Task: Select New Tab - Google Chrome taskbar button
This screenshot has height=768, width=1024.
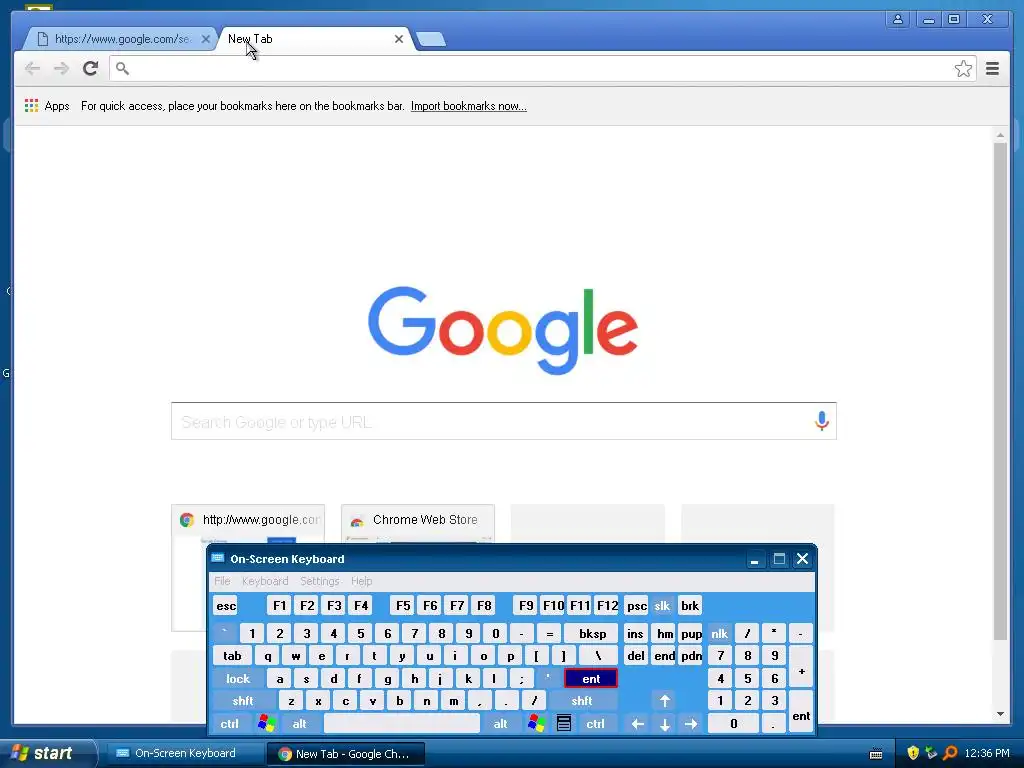Action: pyautogui.click(x=345, y=754)
